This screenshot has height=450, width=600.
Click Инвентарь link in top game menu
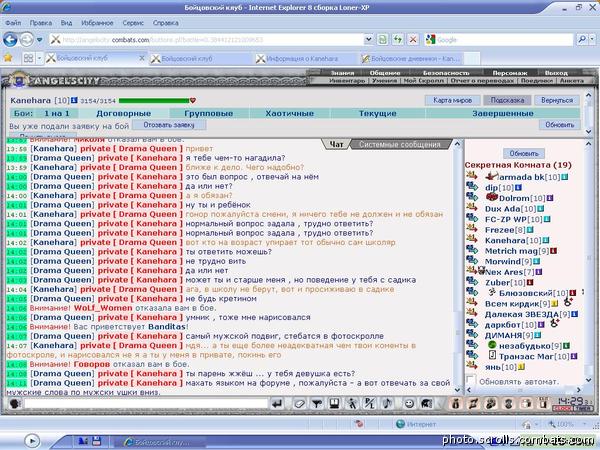(x=347, y=80)
